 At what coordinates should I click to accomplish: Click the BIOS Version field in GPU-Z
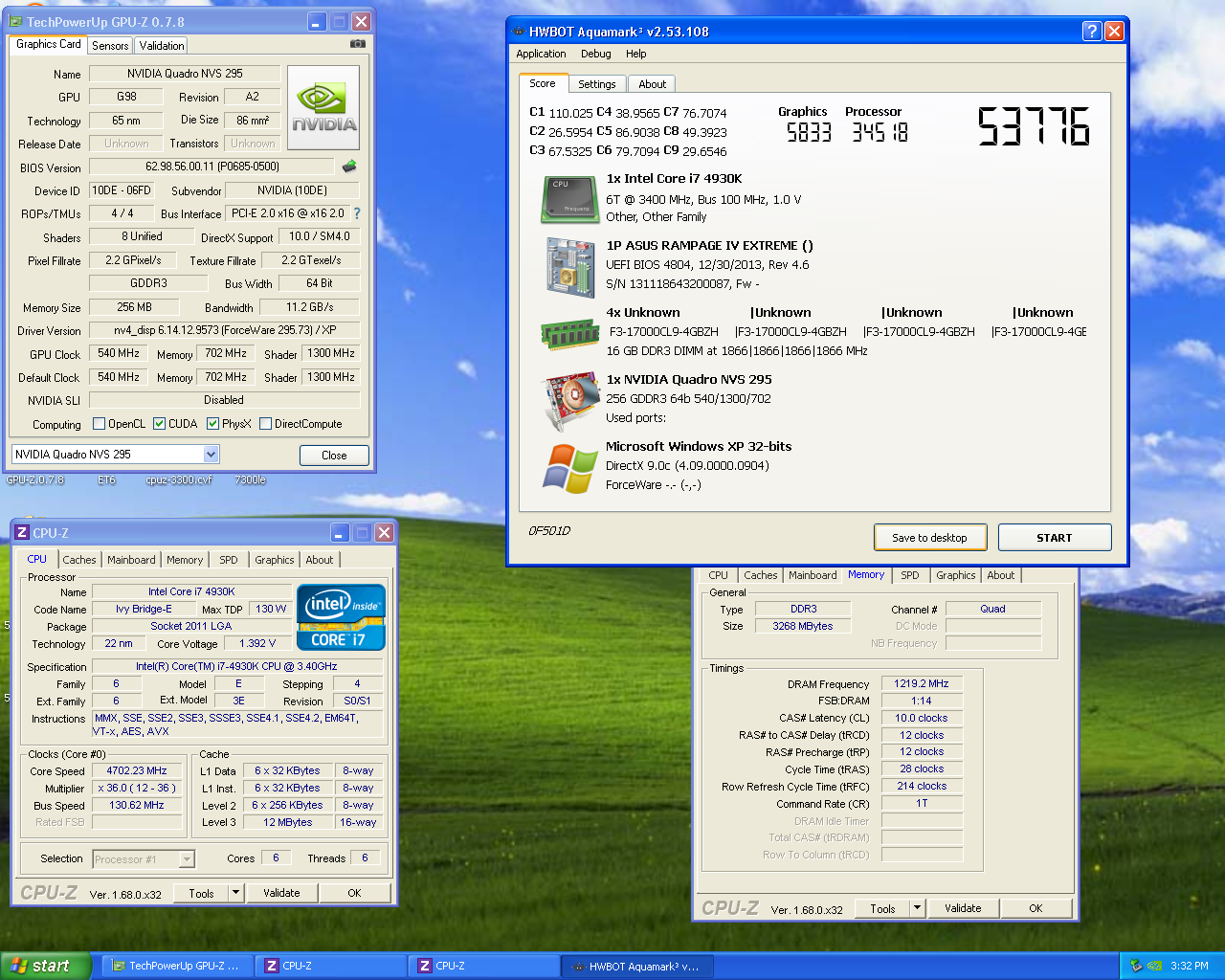212,167
